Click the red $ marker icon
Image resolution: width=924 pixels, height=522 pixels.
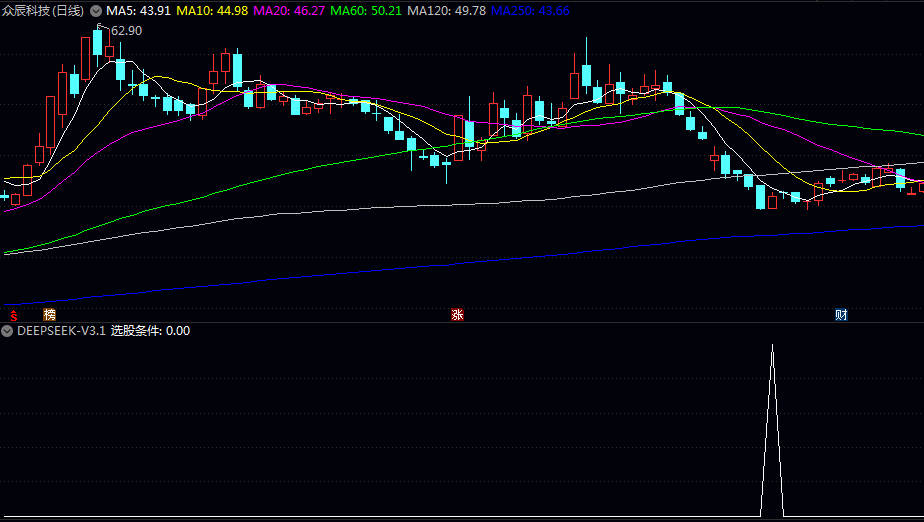click(x=14, y=314)
